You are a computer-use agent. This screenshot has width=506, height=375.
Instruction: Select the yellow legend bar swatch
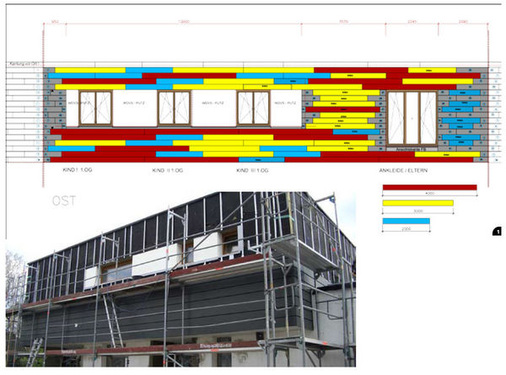[418, 203]
